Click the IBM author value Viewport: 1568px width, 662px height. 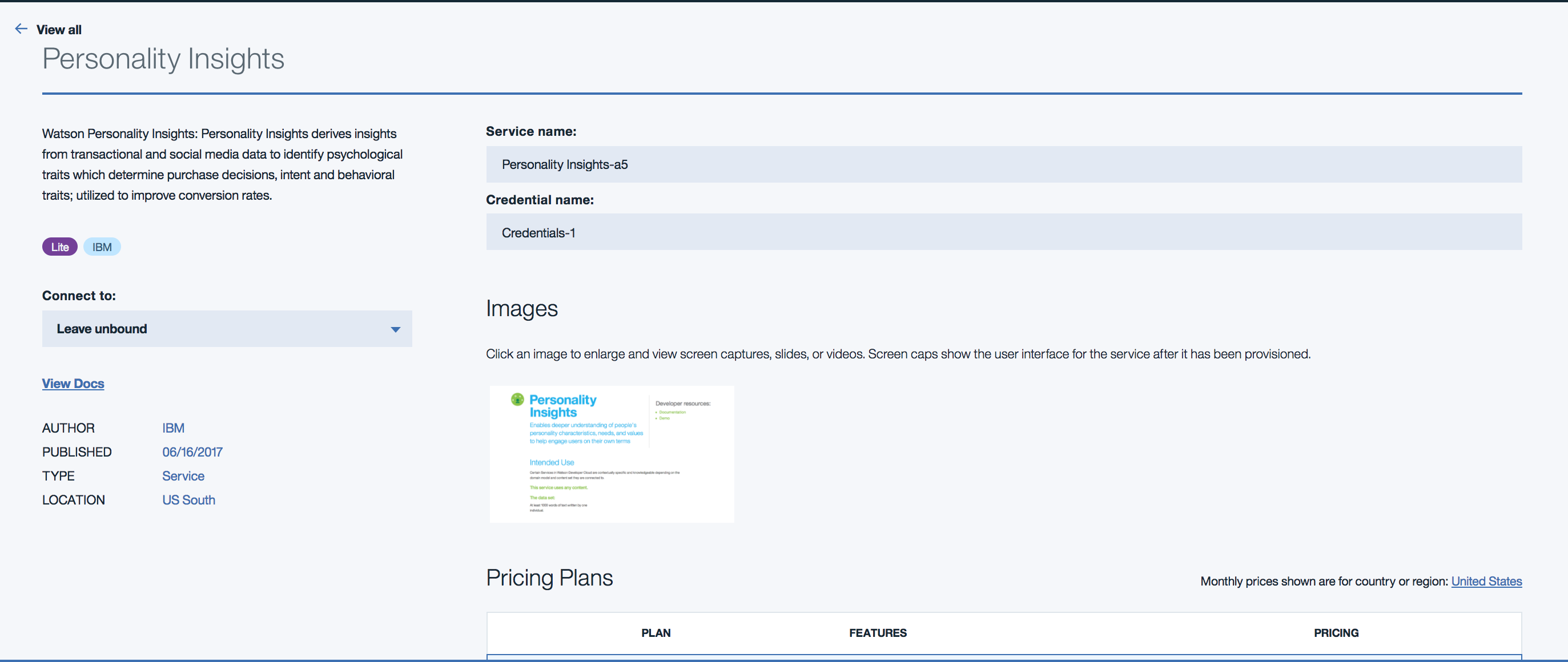click(173, 429)
